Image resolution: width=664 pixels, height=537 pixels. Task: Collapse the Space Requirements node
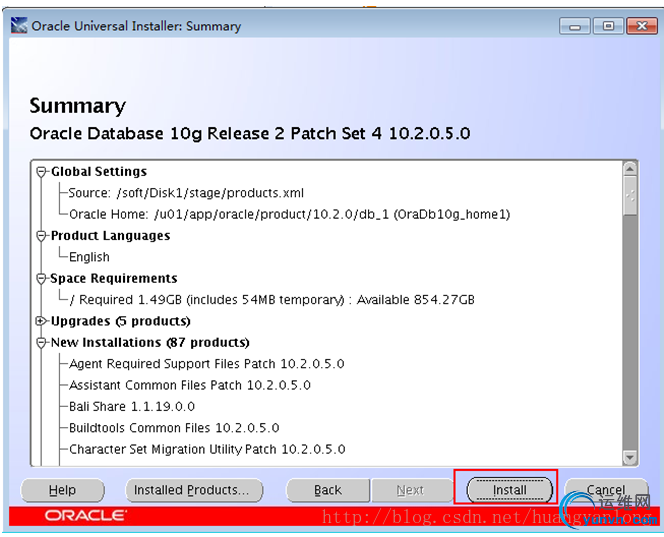coord(41,279)
